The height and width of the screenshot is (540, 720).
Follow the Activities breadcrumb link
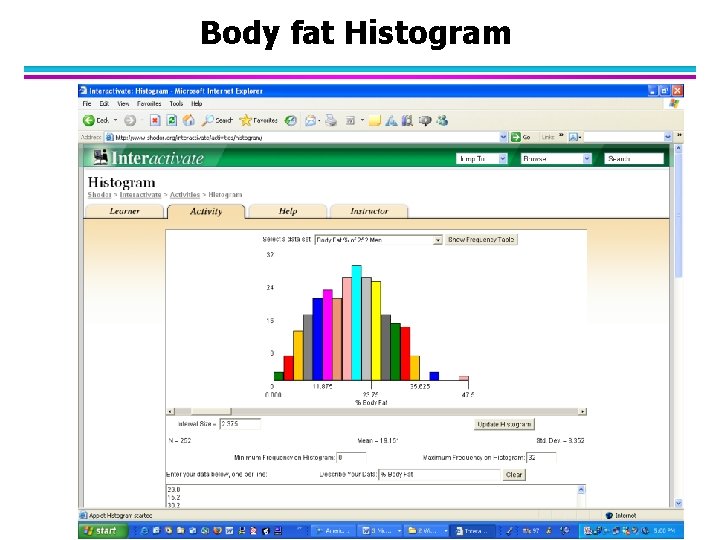pos(185,195)
